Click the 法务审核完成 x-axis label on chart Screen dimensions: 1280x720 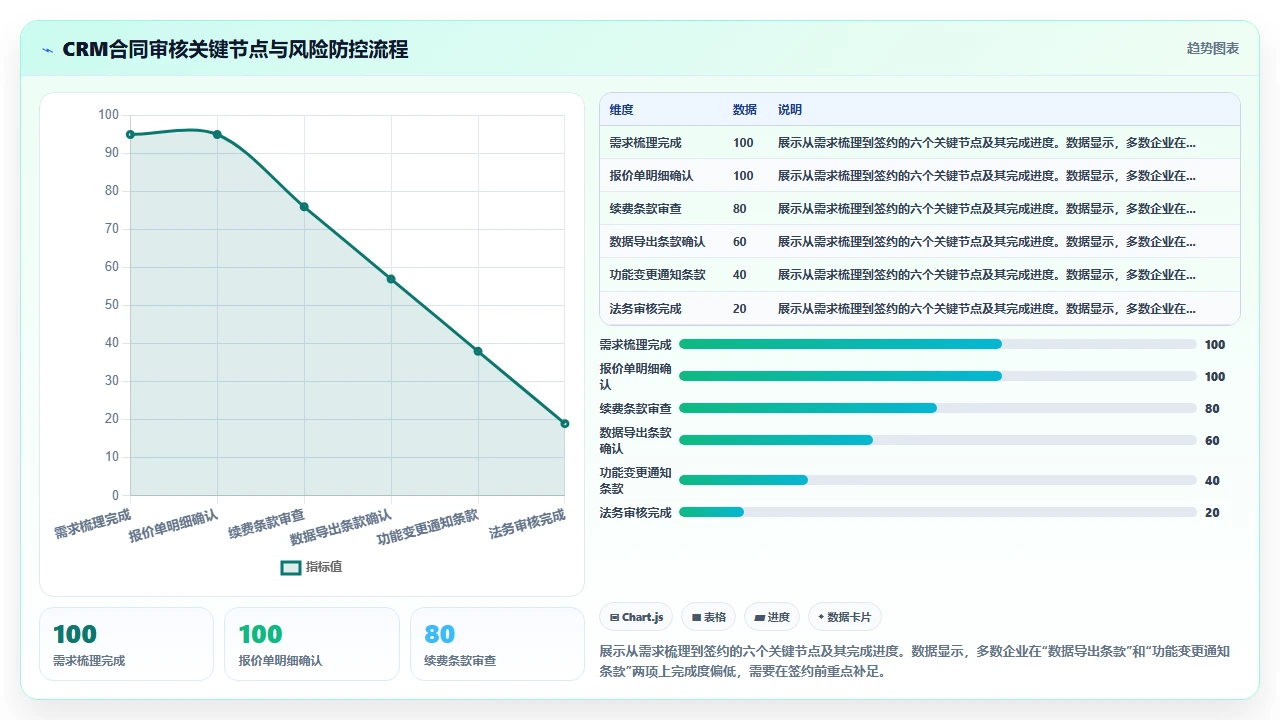(527, 524)
